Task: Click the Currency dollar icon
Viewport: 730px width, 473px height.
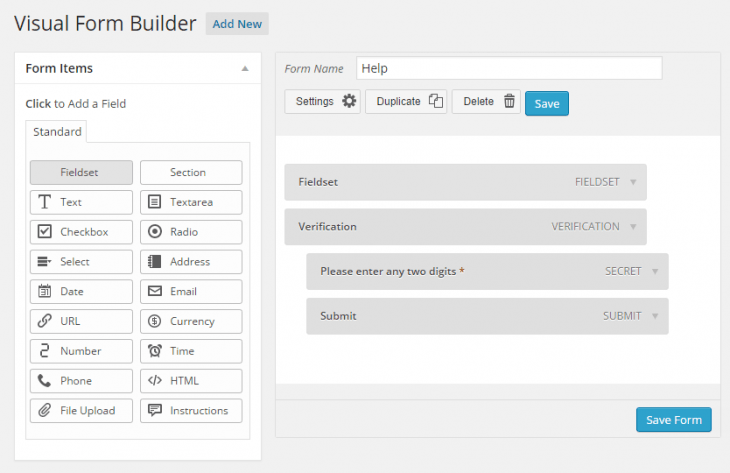Action: click(x=155, y=321)
